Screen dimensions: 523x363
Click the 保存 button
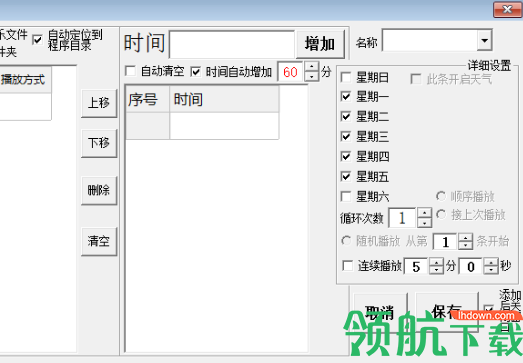[x=447, y=312]
